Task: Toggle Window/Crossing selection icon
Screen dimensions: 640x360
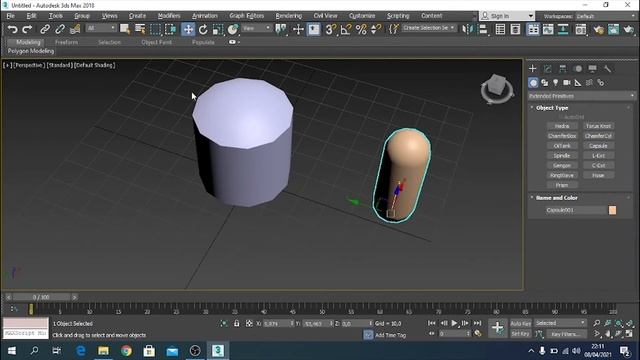Action: click(171, 29)
